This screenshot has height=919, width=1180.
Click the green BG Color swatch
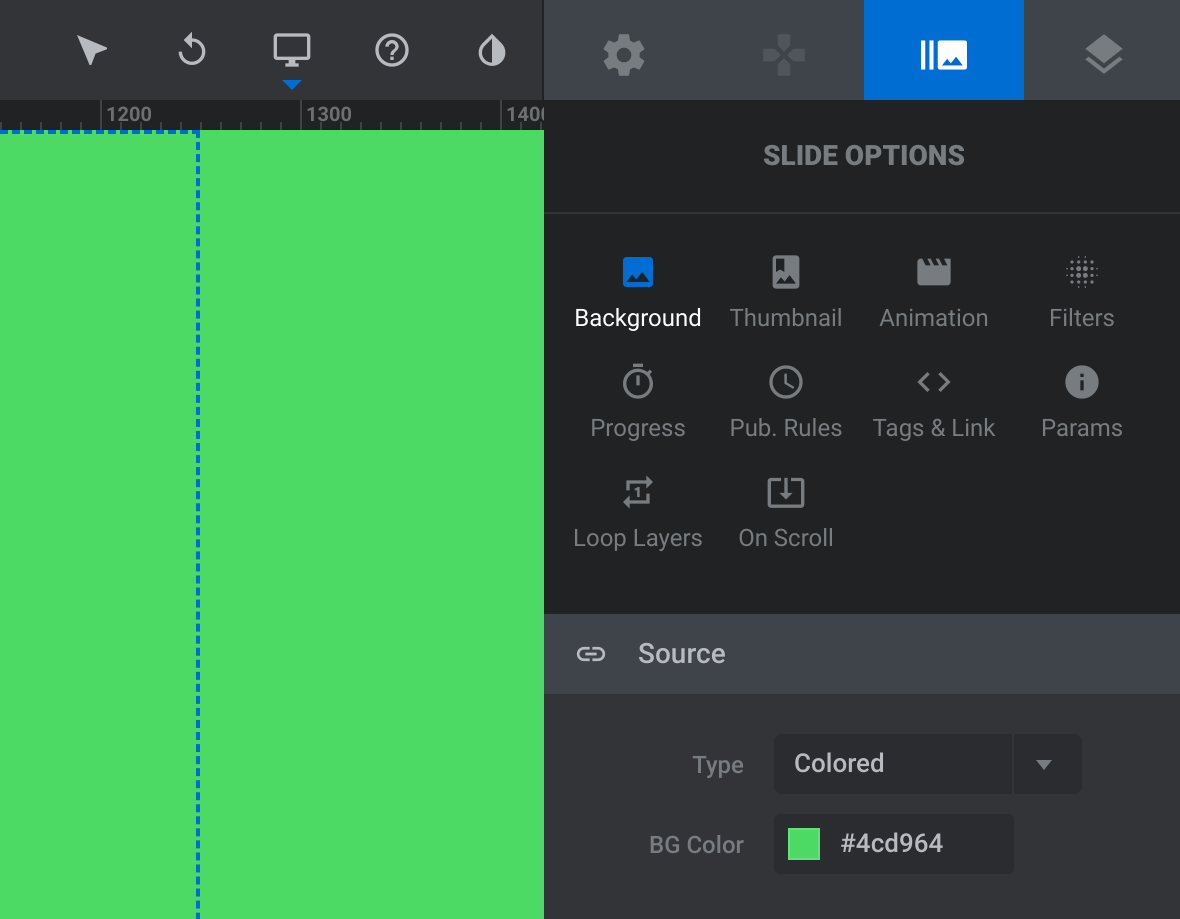click(804, 844)
